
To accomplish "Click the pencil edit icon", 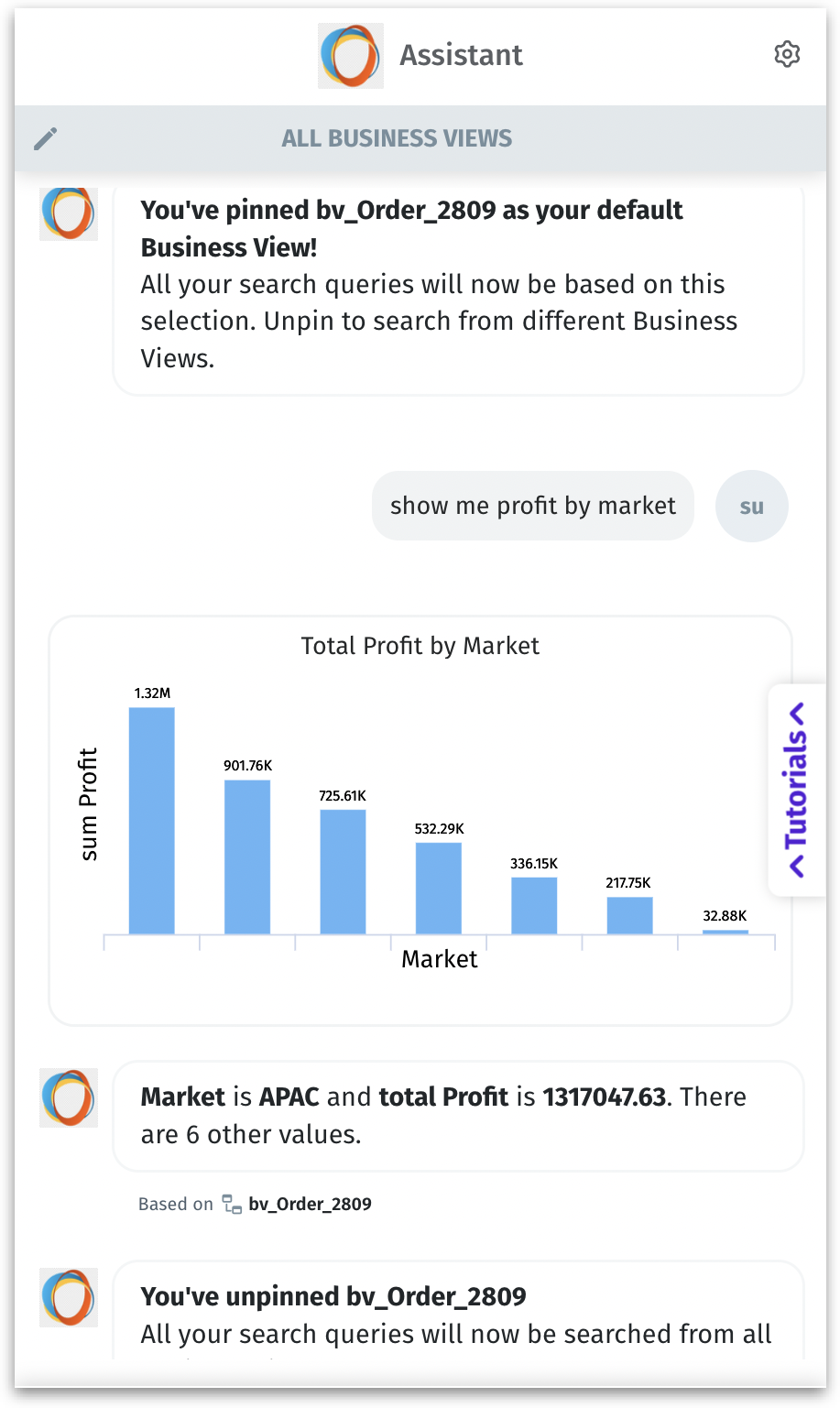I will tap(46, 138).
